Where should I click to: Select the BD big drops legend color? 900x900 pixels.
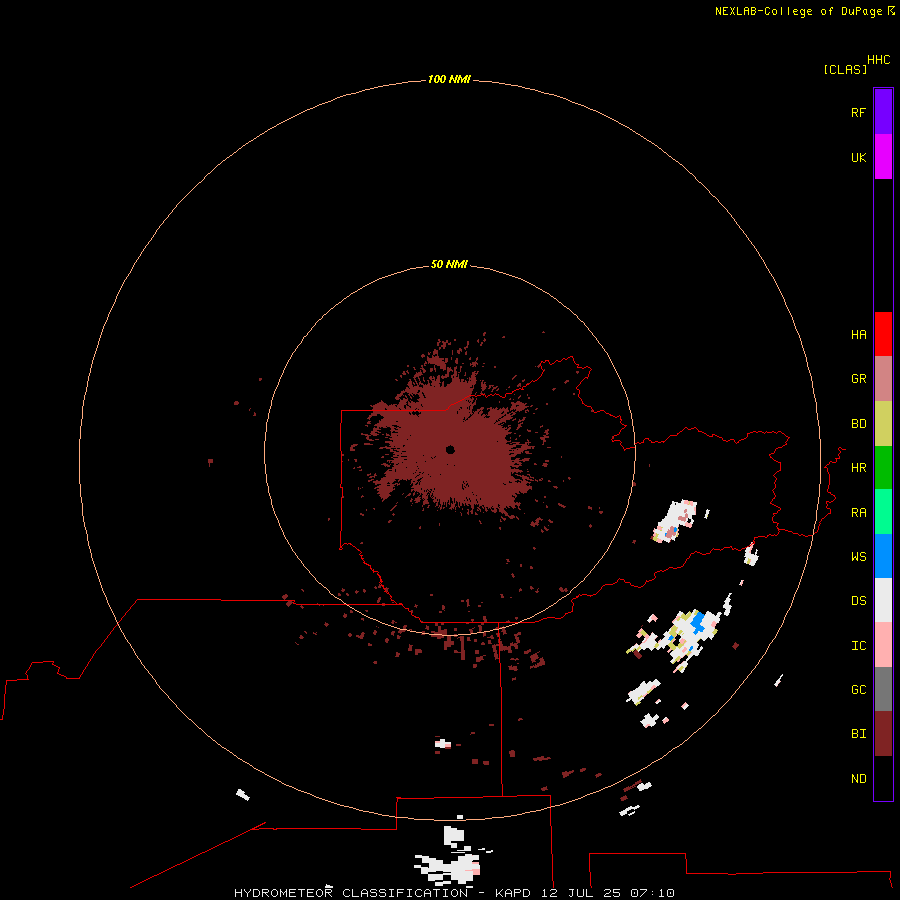tap(883, 424)
